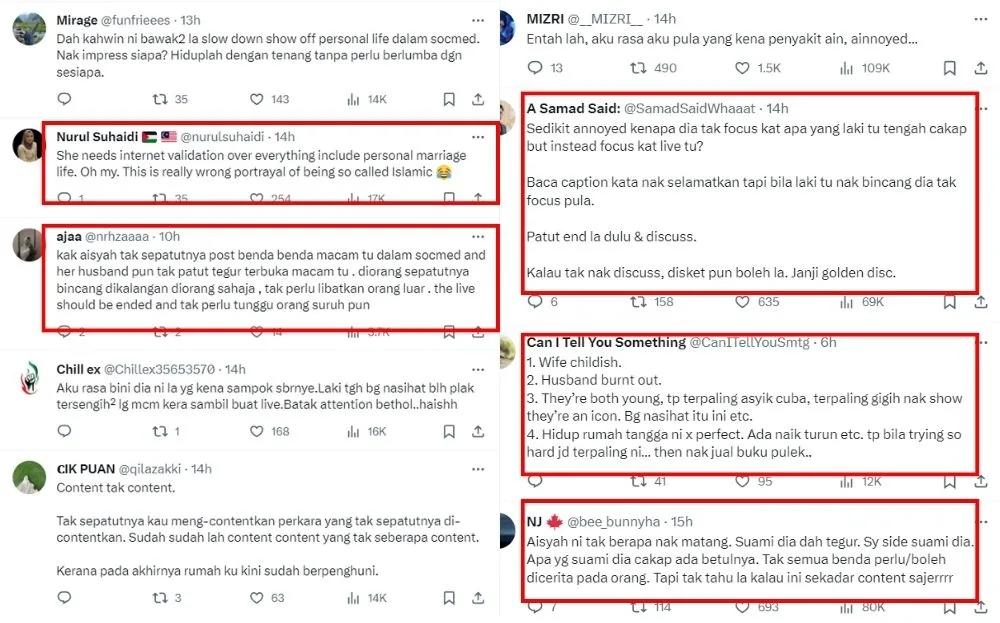
Task: Reply to A Samad Said's tweet
Action: (x=535, y=301)
